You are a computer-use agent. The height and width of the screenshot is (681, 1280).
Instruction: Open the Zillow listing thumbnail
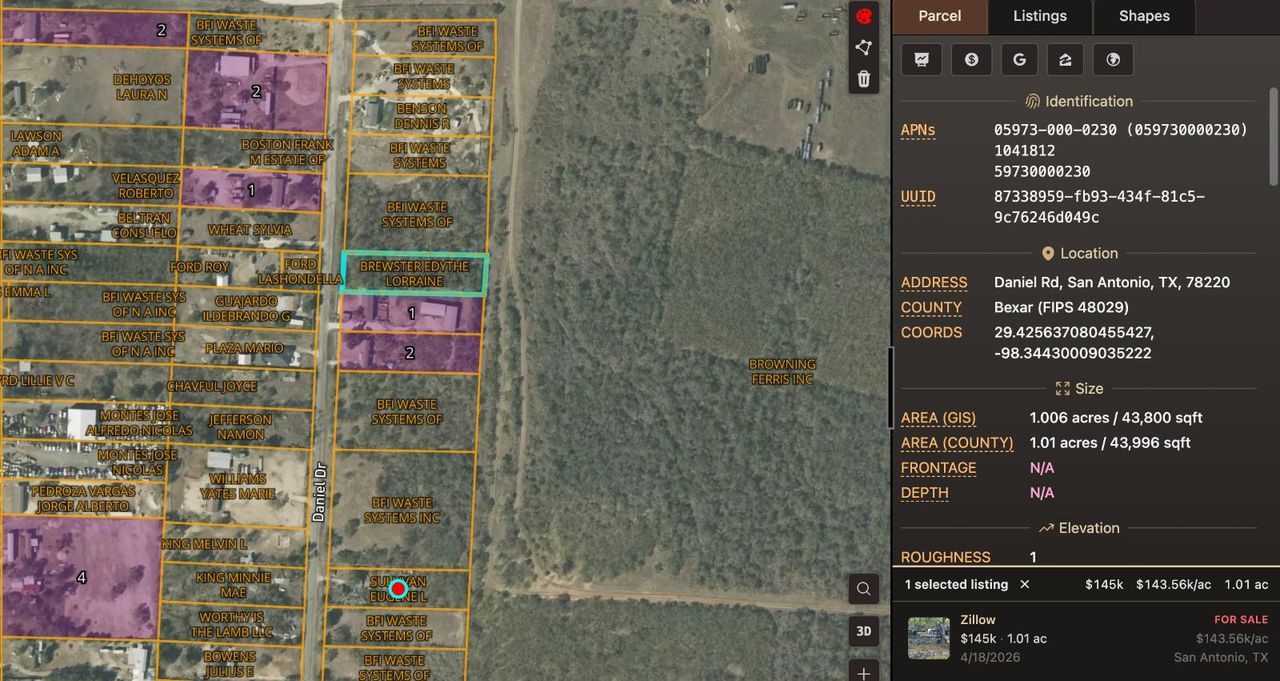pyautogui.click(x=929, y=638)
